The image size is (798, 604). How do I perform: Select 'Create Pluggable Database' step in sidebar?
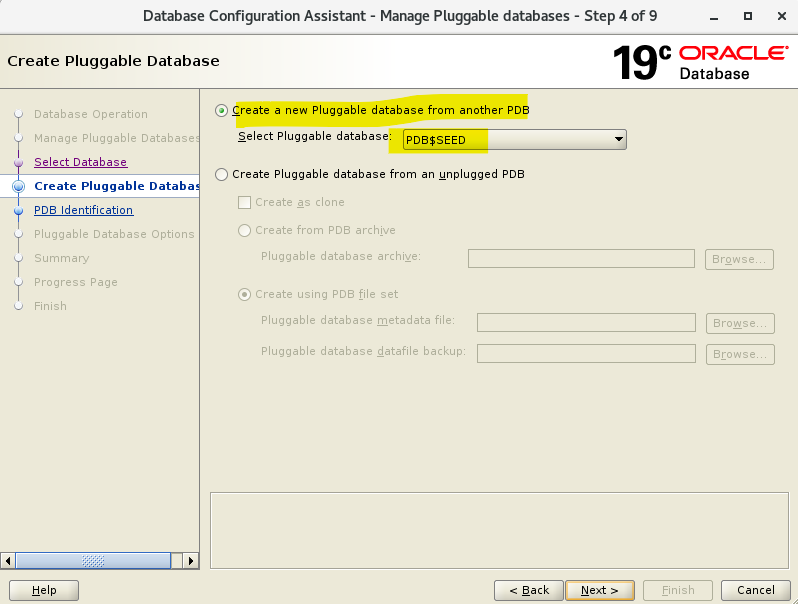117,186
